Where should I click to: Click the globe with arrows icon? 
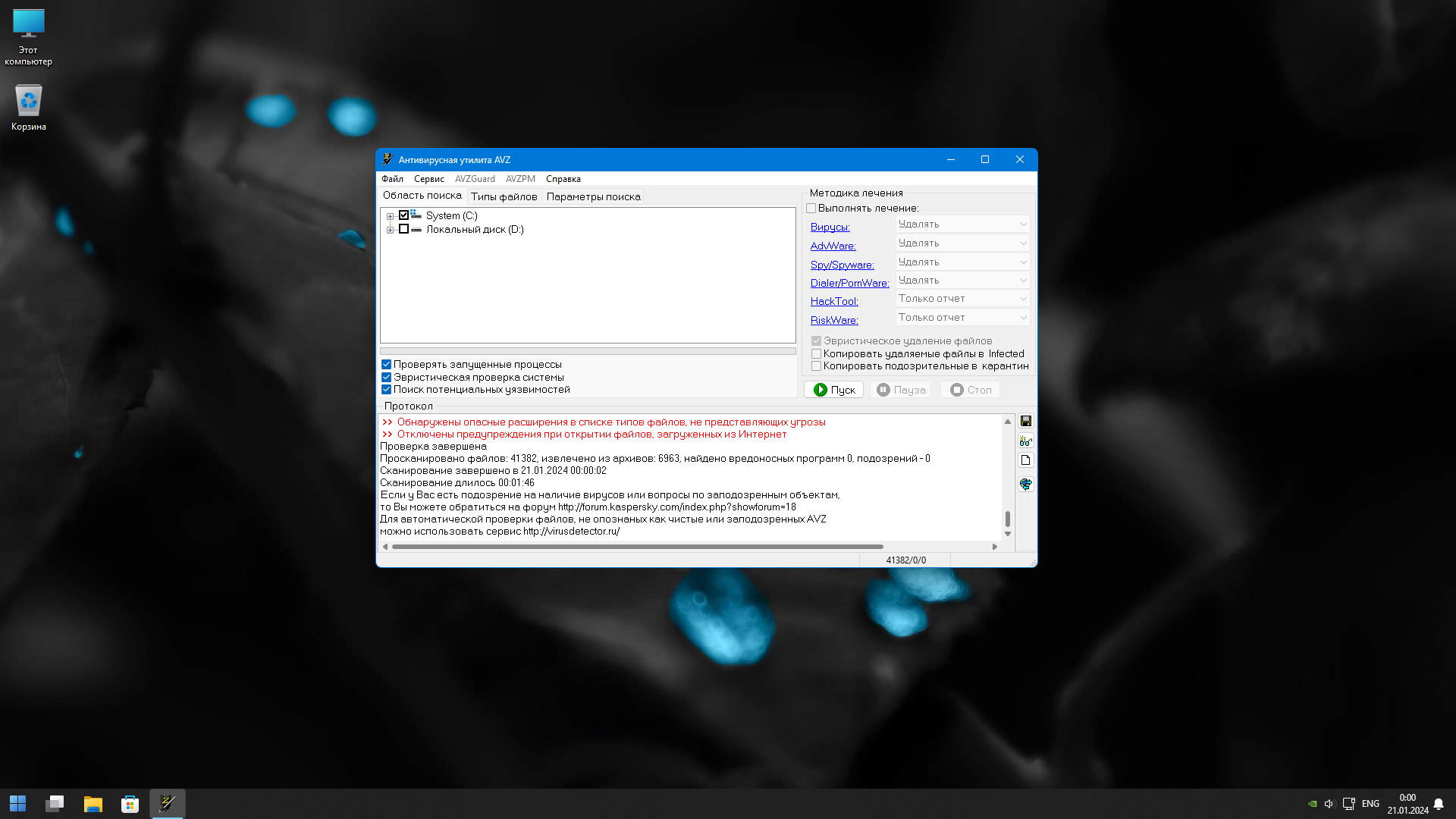tap(1025, 484)
